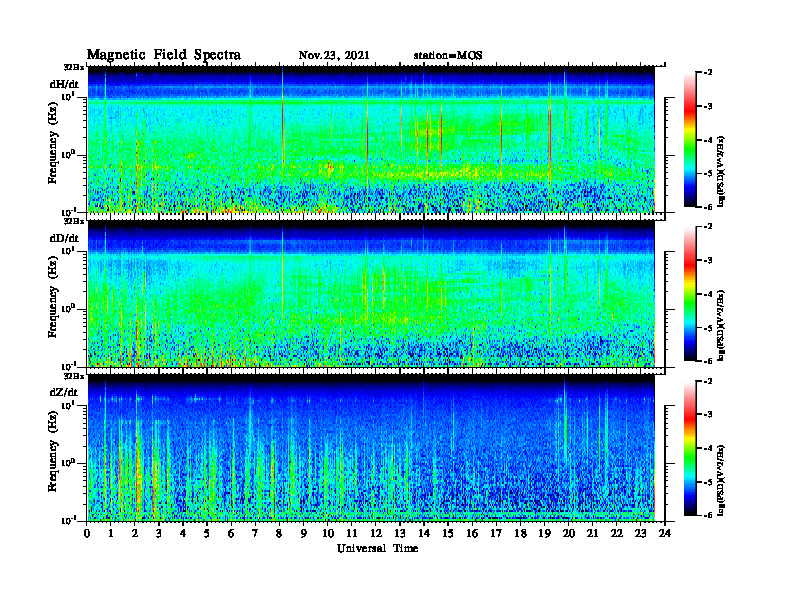
Task: Click hour "6" on the time axis
Action: (x=231, y=534)
